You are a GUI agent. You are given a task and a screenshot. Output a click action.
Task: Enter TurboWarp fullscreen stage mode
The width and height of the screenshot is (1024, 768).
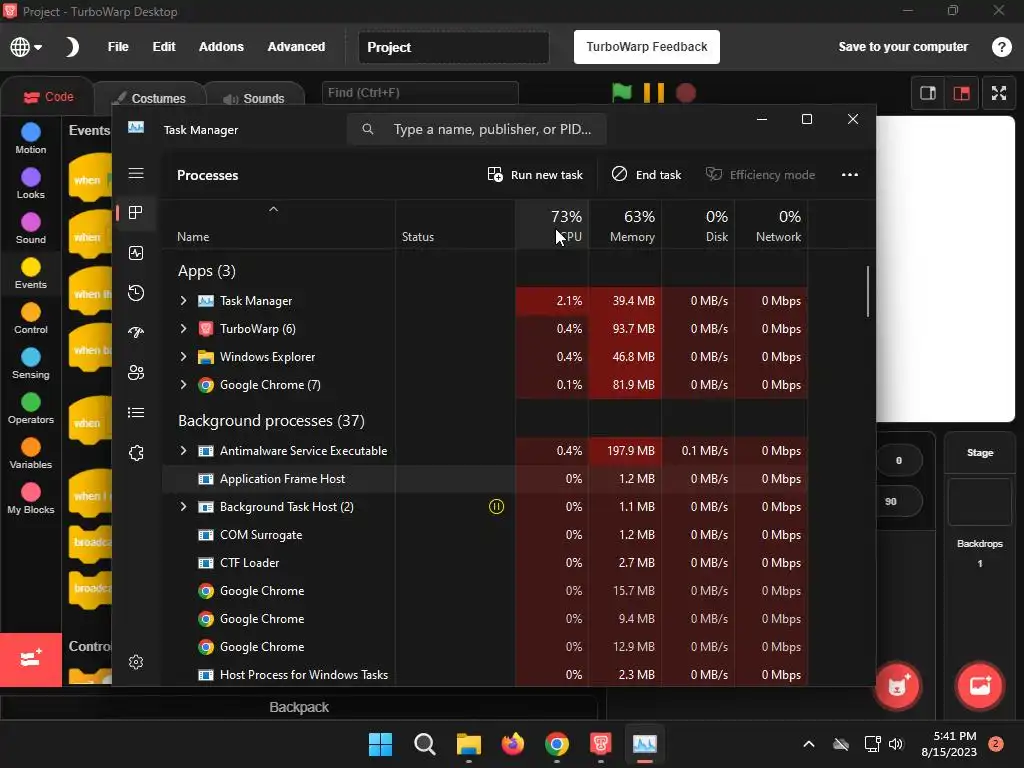point(999,93)
